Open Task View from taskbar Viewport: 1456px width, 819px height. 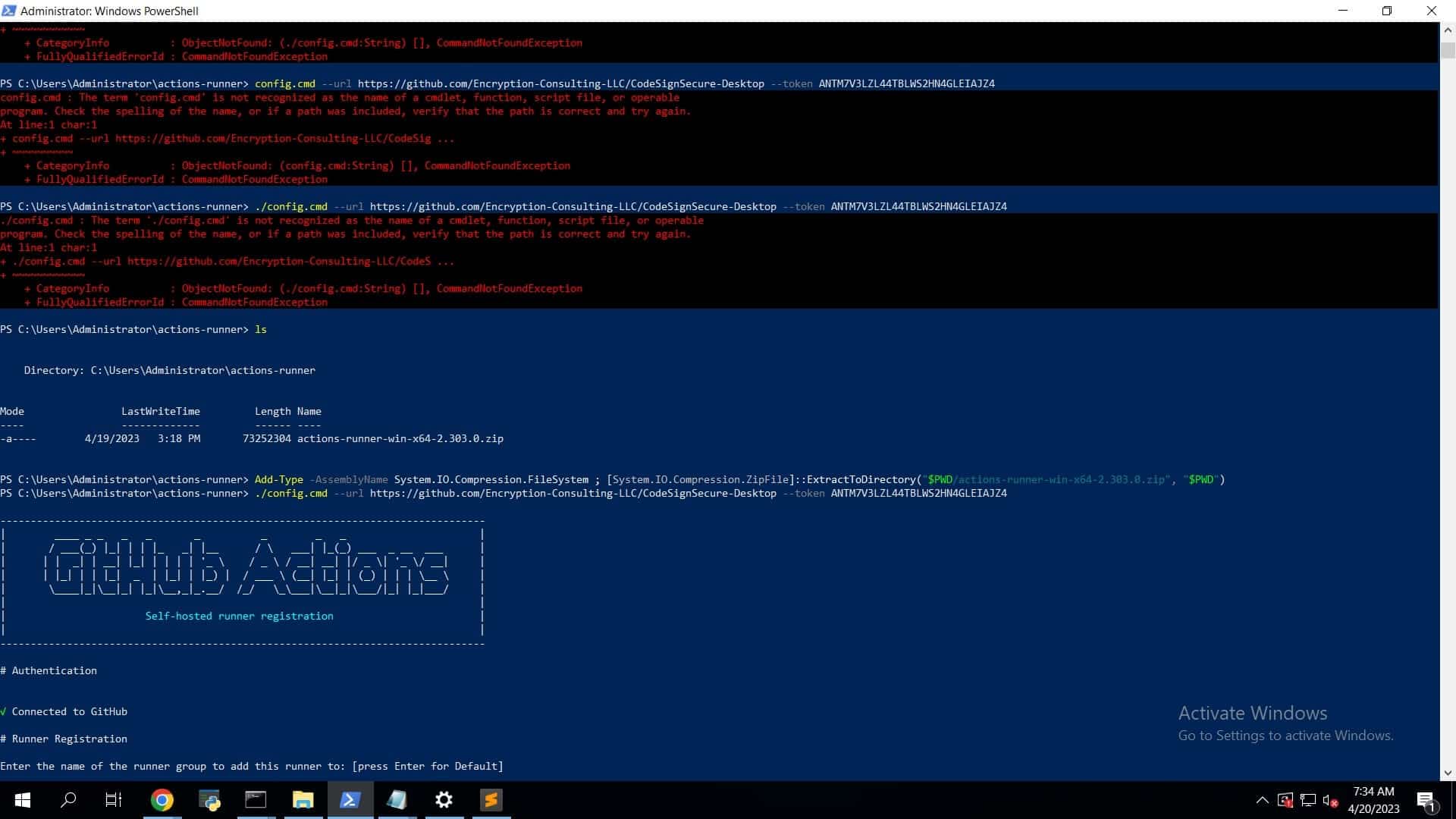(114, 800)
